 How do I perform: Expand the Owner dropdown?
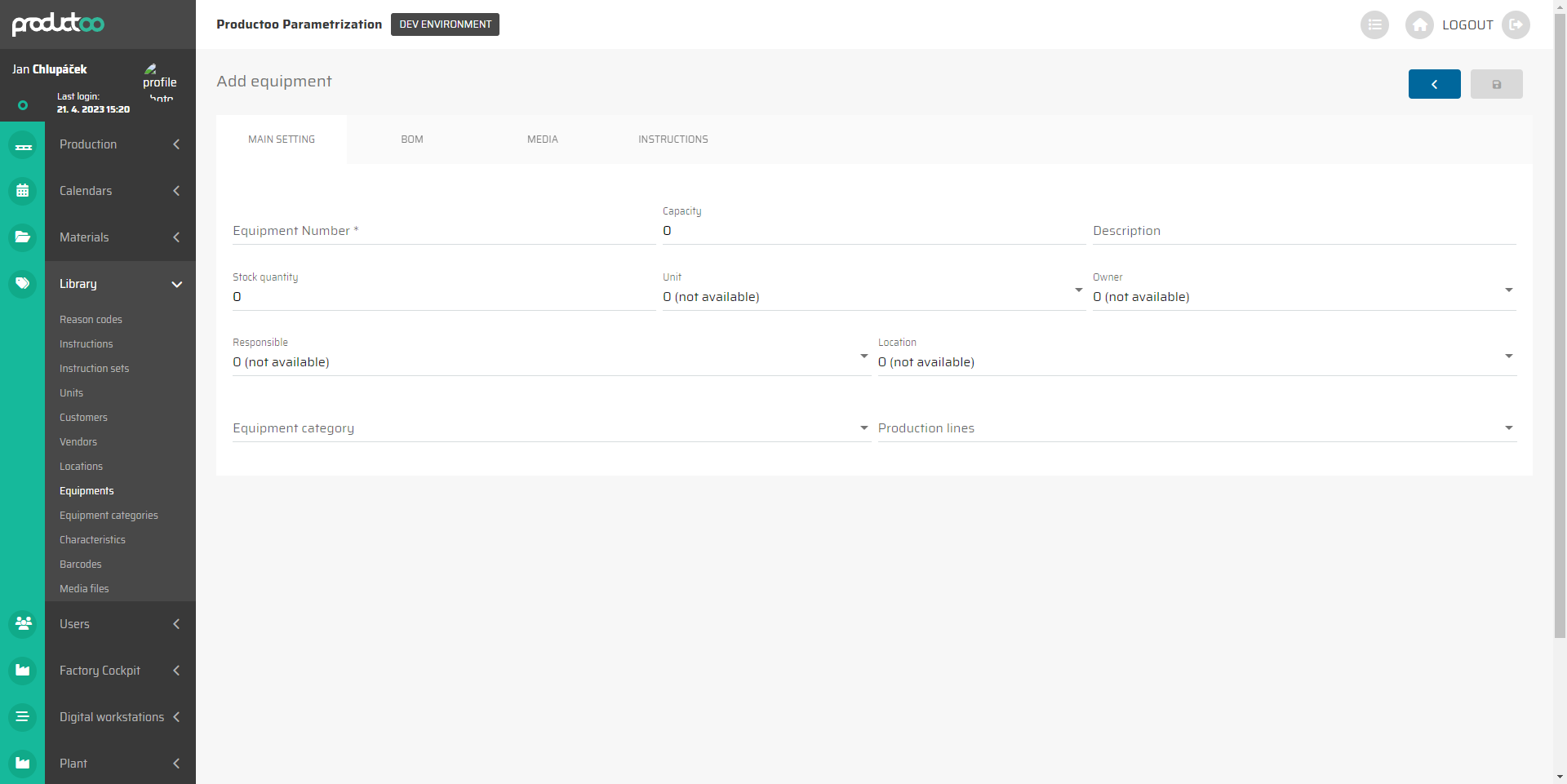(1303, 296)
